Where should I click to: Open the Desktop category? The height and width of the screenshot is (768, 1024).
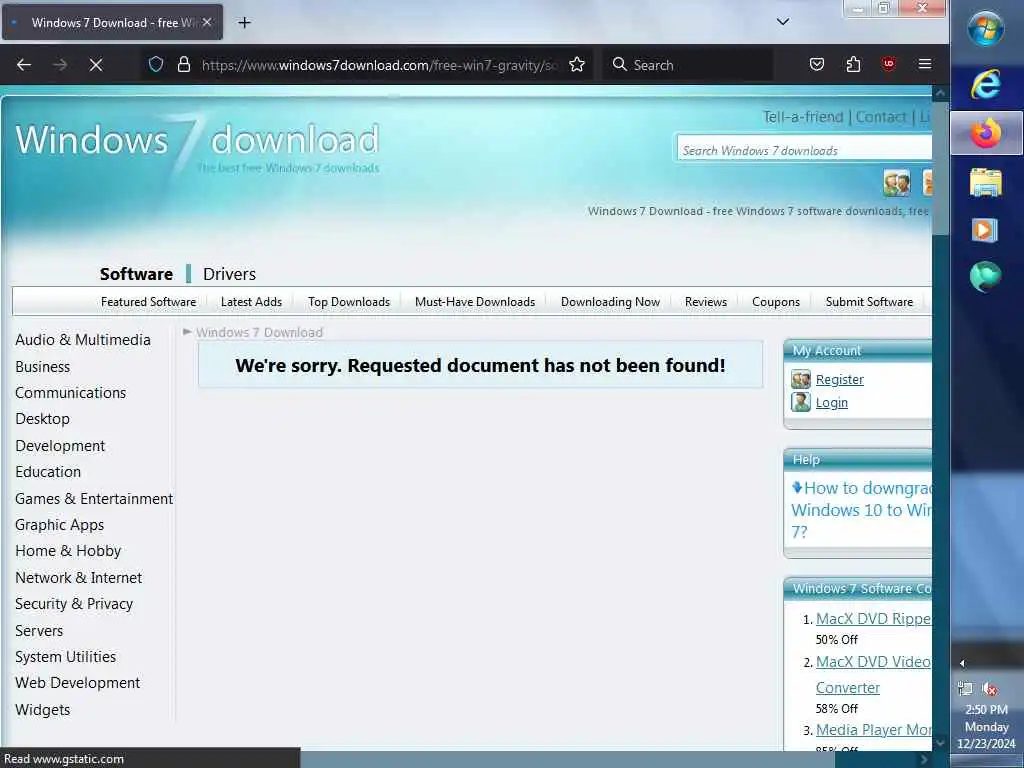click(x=42, y=419)
